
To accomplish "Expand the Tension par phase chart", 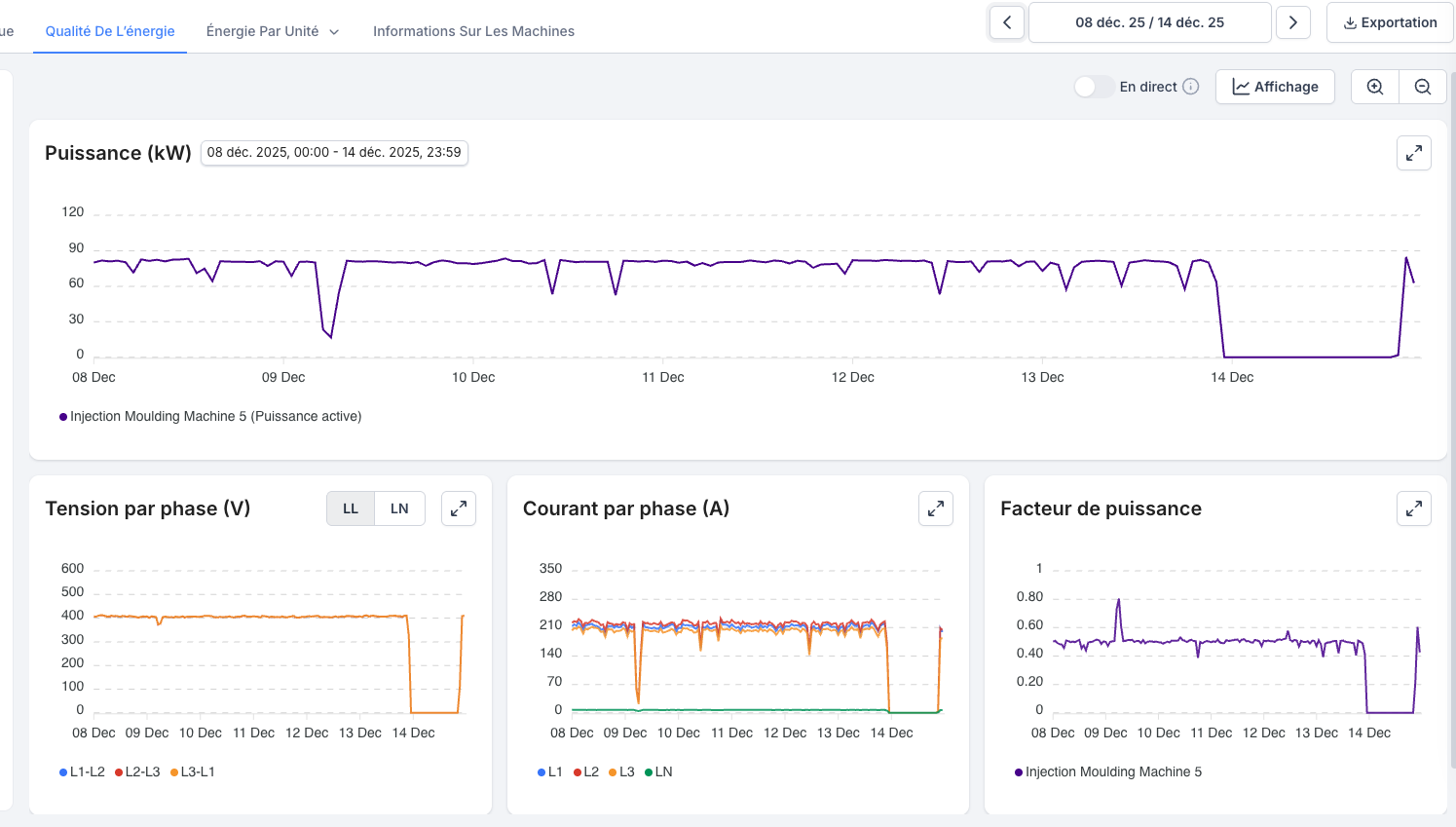I will click(x=458, y=508).
